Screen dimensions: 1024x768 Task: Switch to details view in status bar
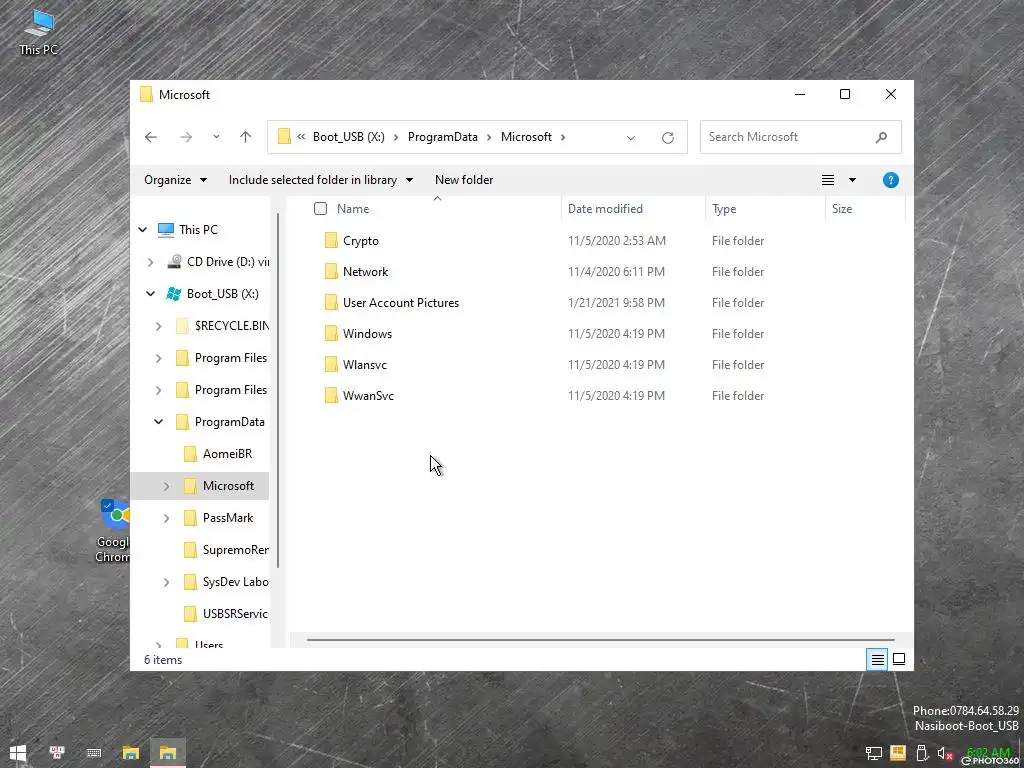click(x=877, y=660)
